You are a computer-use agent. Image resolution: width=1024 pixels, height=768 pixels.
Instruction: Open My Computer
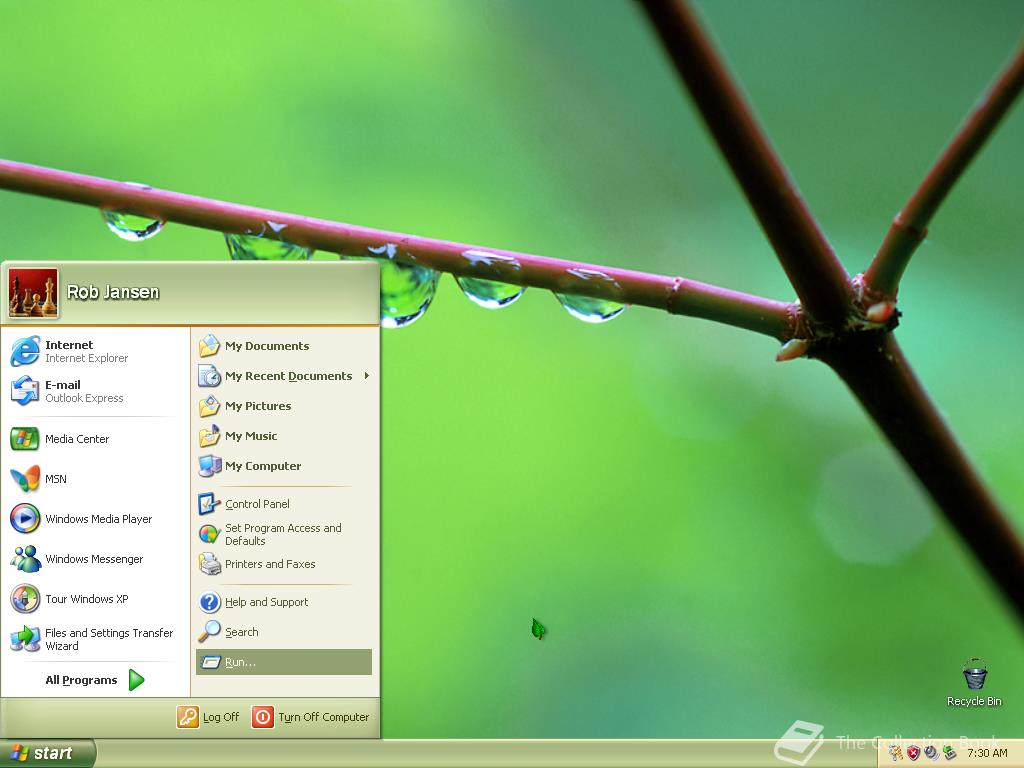click(x=284, y=466)
